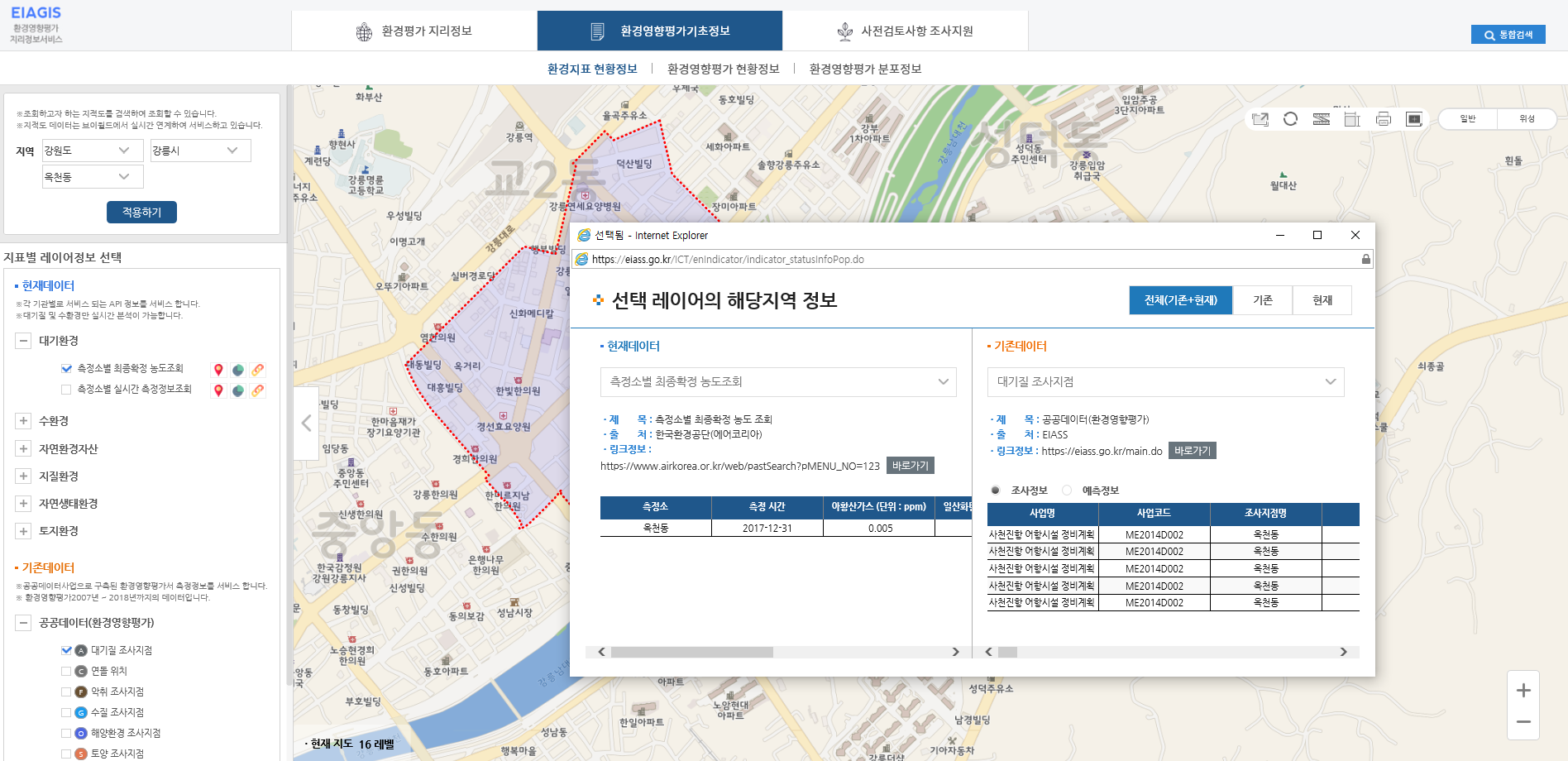Open the 대기질 조사지점 dropdown in popup
Image resolution: width=1568 pixels, height=761 pixels.
click(1165, 382)
